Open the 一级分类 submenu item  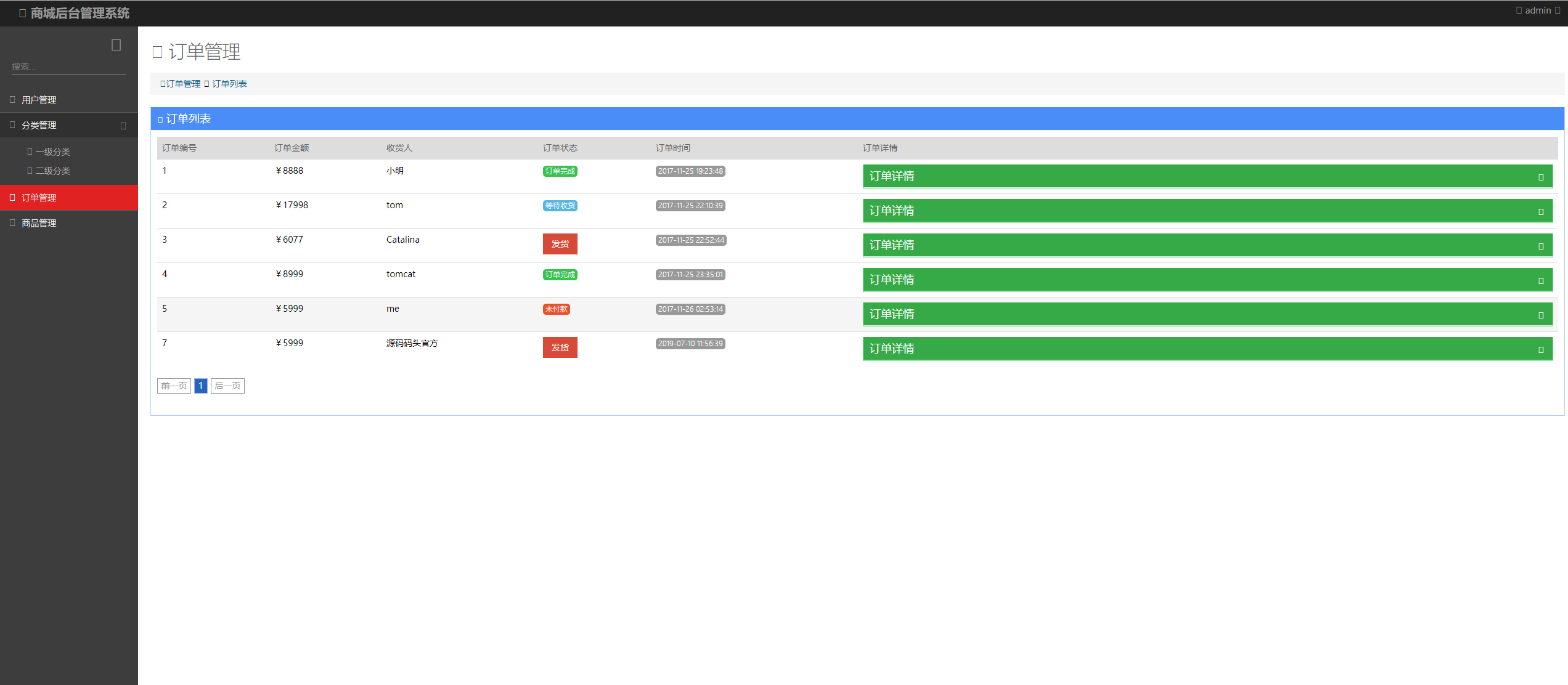[52, 152]
